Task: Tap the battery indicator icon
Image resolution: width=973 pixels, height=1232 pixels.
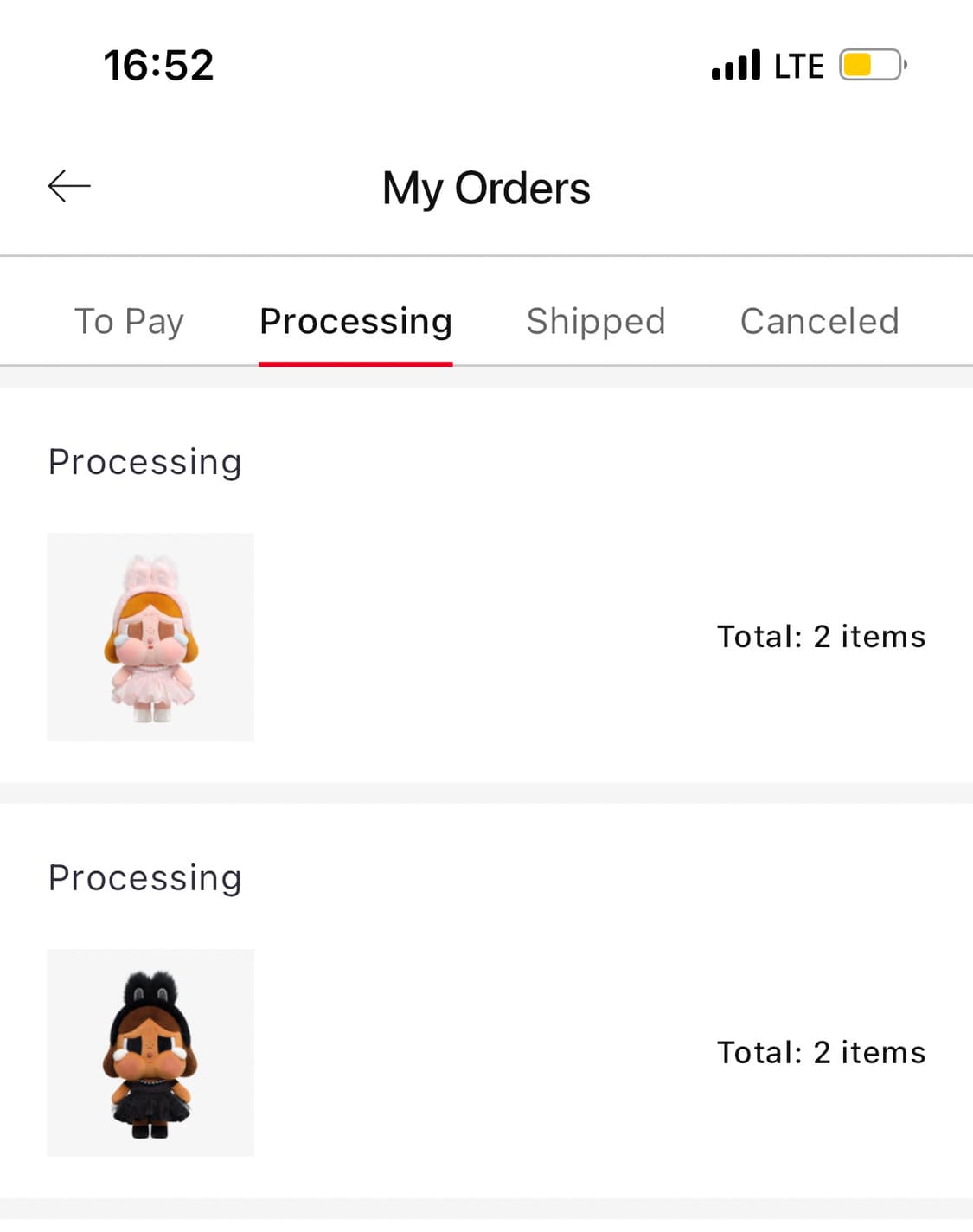Action: [x=873, y=65]
